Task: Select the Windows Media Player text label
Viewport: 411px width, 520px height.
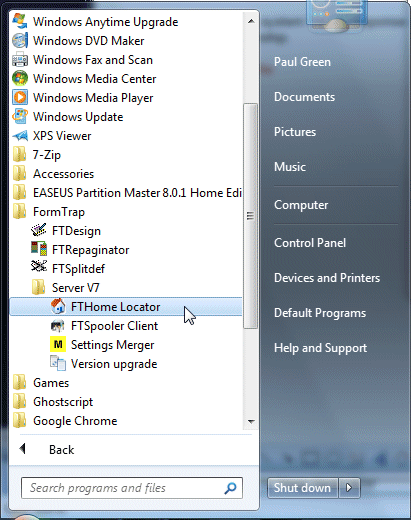Action: tap(93, 98)
